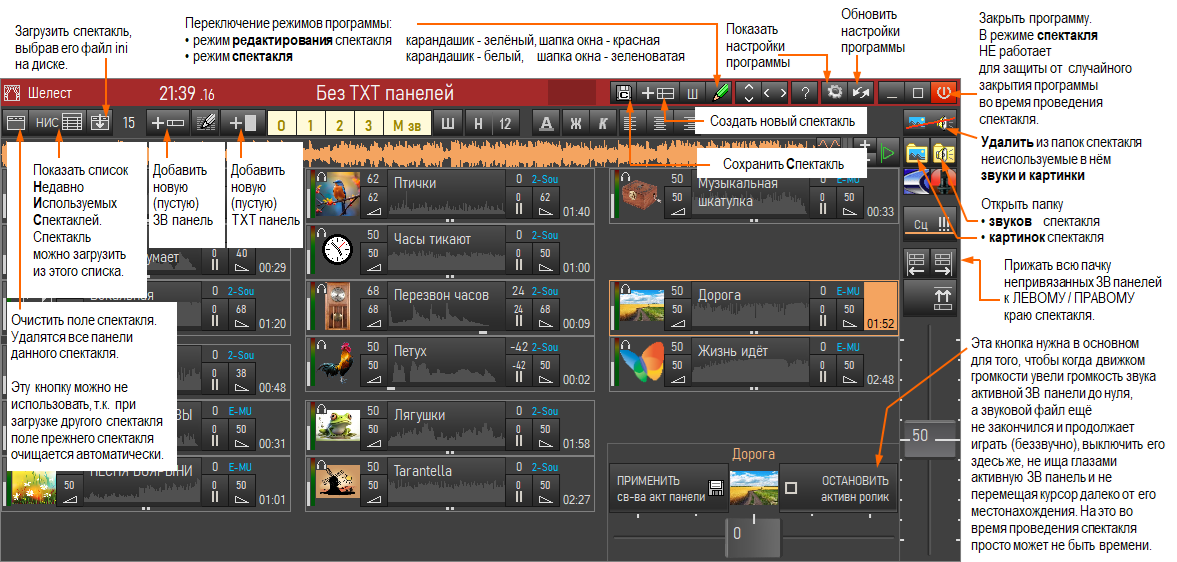This screenshot has width=1177, height=562.
Task: Click the left arrow in title bar
Action: [768, 93]
